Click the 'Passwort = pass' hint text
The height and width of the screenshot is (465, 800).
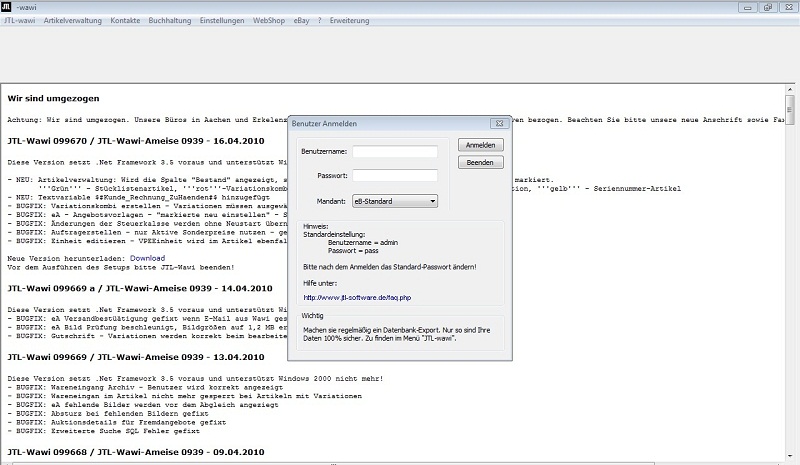click(x=353, y=251)
